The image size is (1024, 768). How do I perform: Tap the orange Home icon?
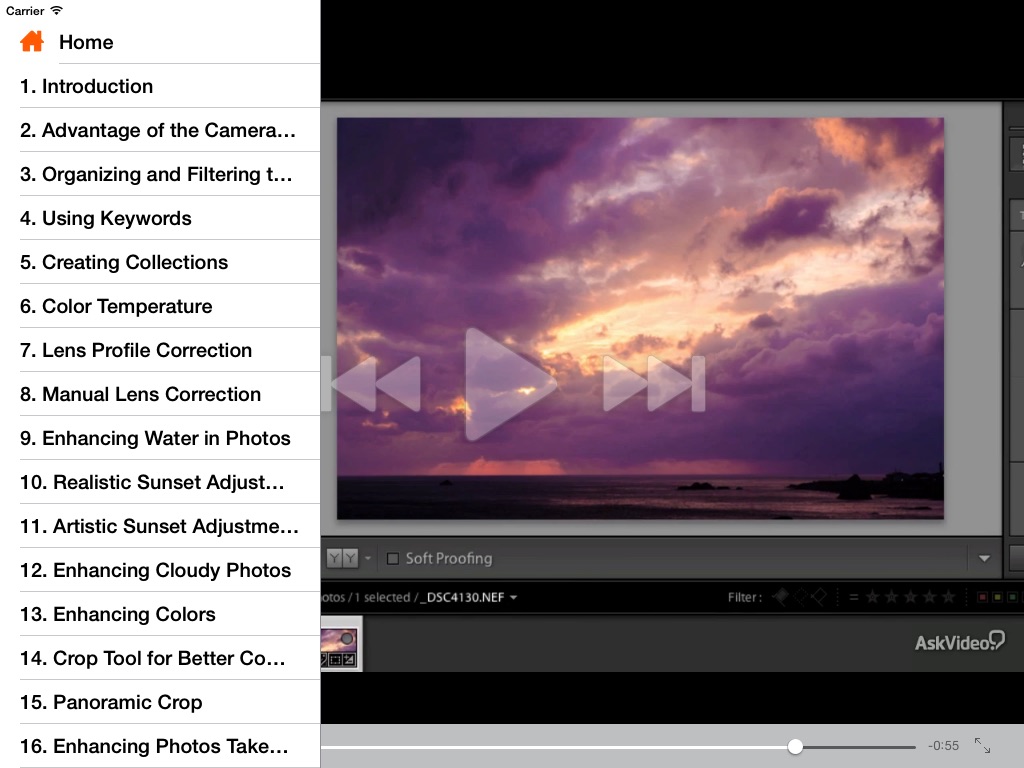32,41
